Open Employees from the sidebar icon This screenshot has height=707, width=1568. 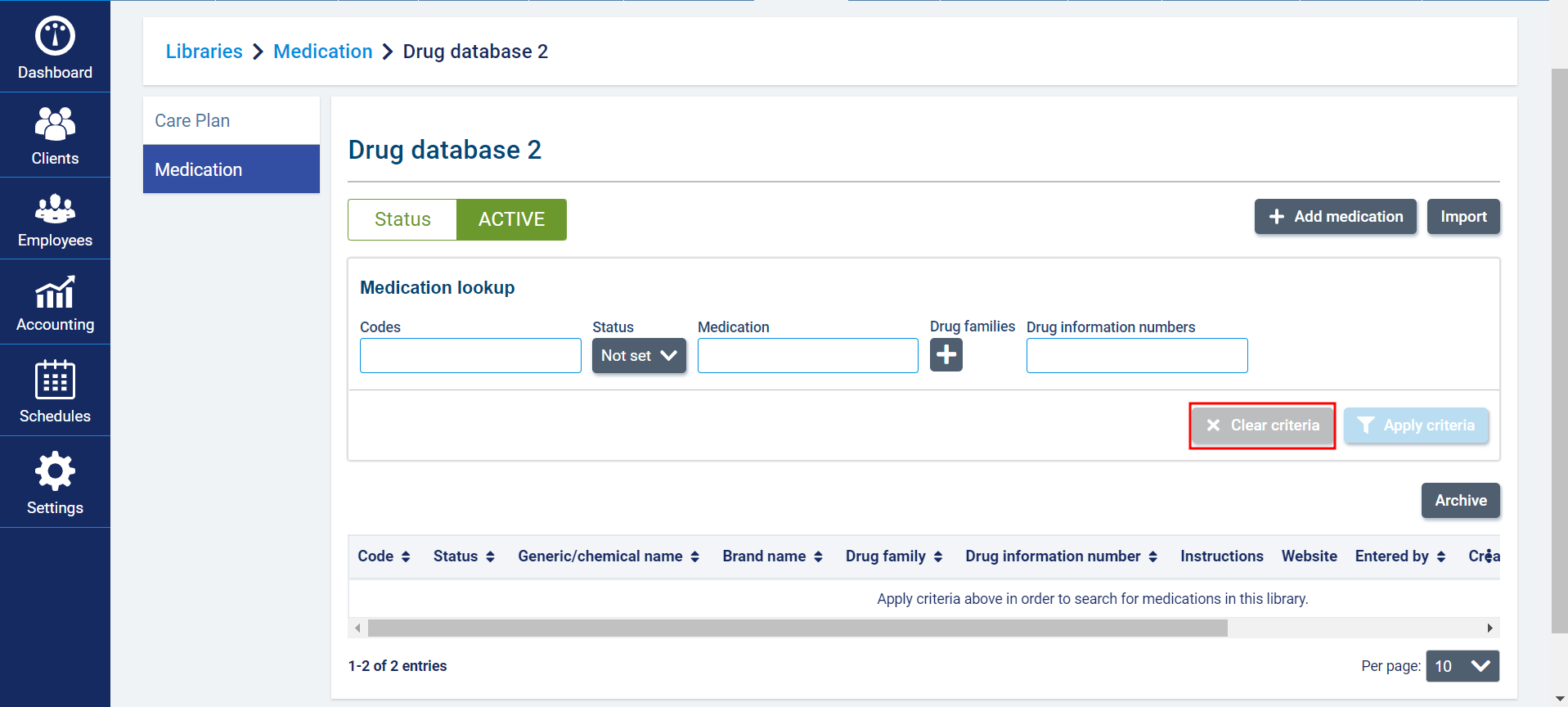(x=55, y=209)
